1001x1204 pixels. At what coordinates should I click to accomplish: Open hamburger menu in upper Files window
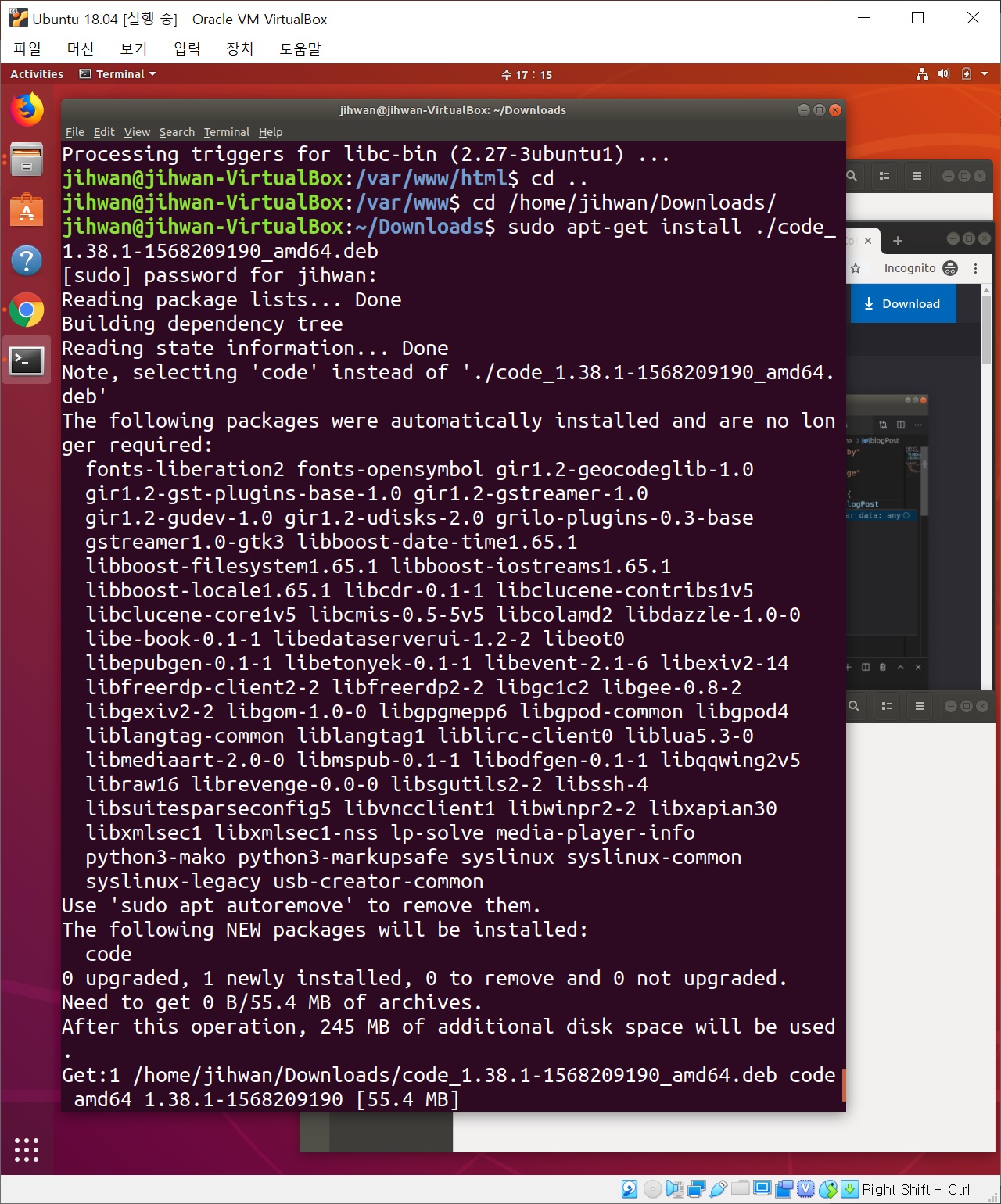[x=917, y=176]
